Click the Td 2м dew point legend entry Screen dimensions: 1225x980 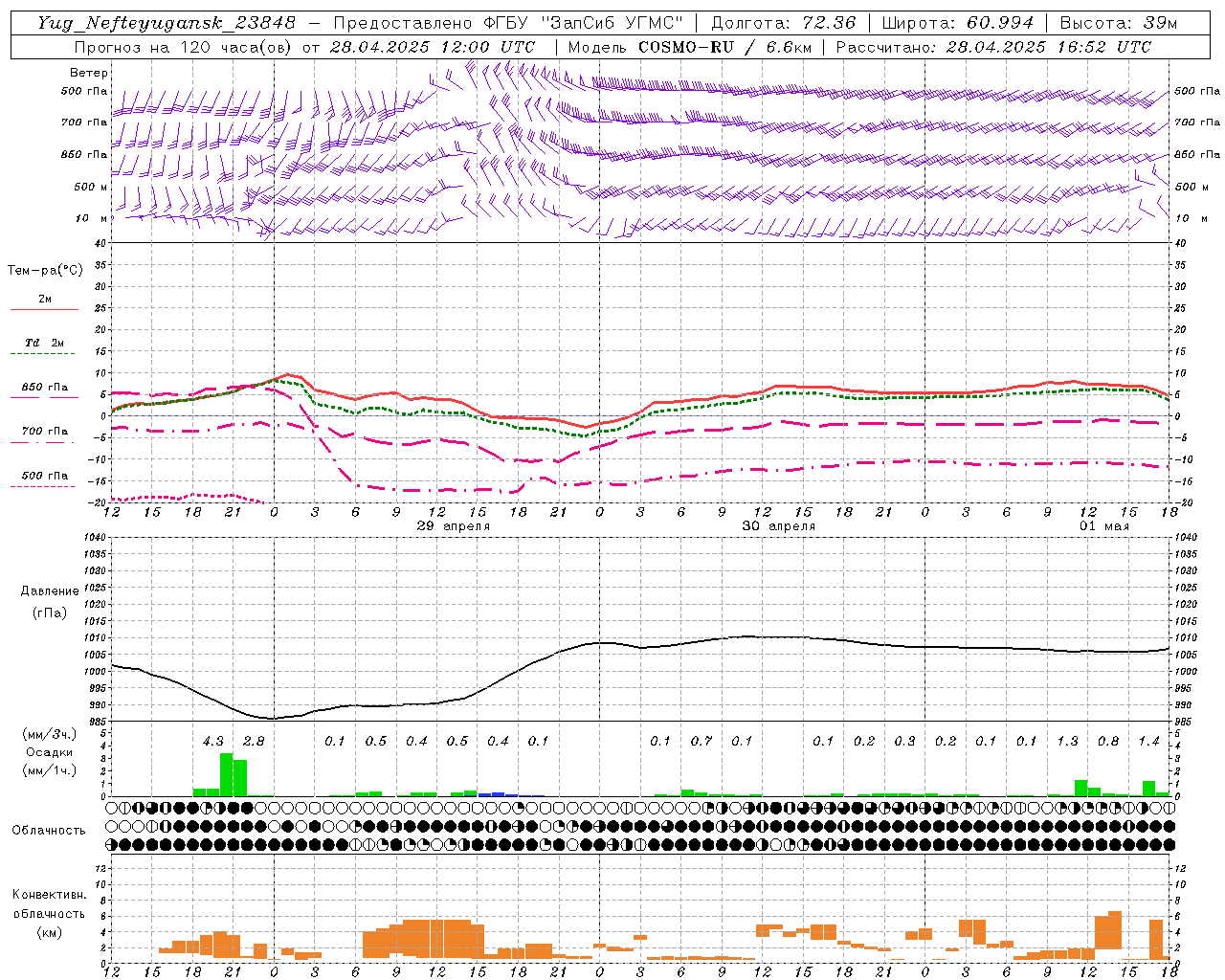45,343
